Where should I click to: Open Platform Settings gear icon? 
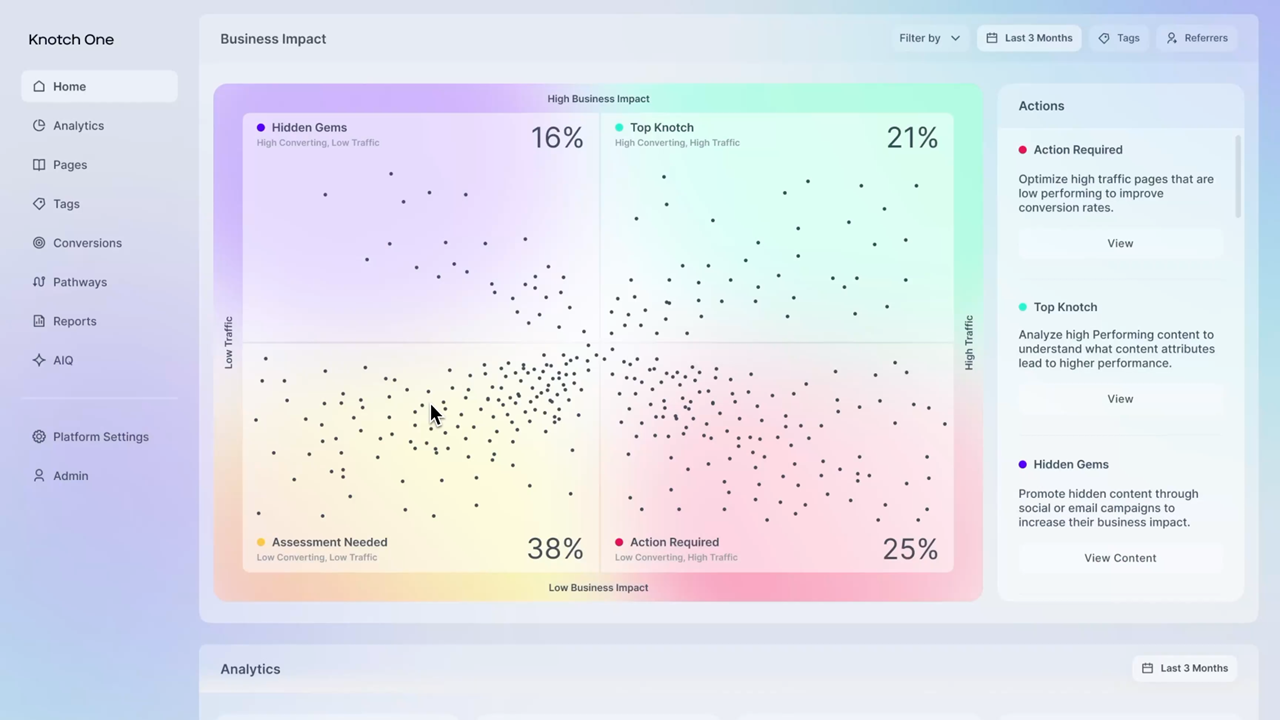pyautogui.click(x=39, y=437)
